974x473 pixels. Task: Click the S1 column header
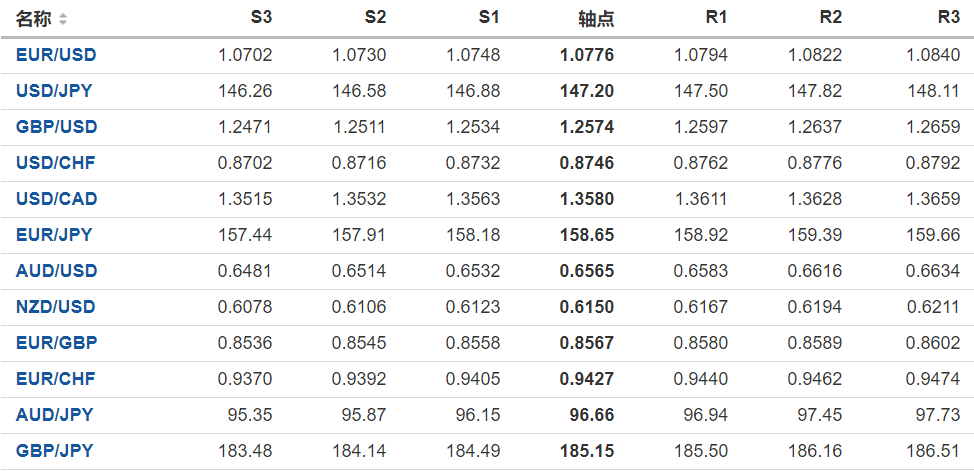(488, 18)
